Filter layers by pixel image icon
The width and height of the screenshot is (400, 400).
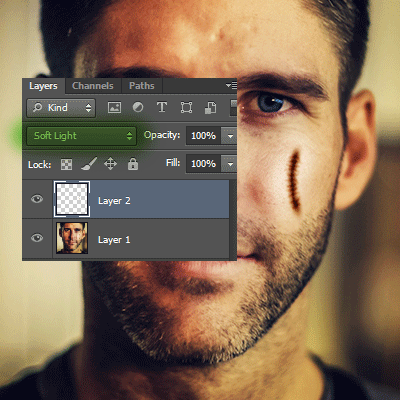coord(114,107)
